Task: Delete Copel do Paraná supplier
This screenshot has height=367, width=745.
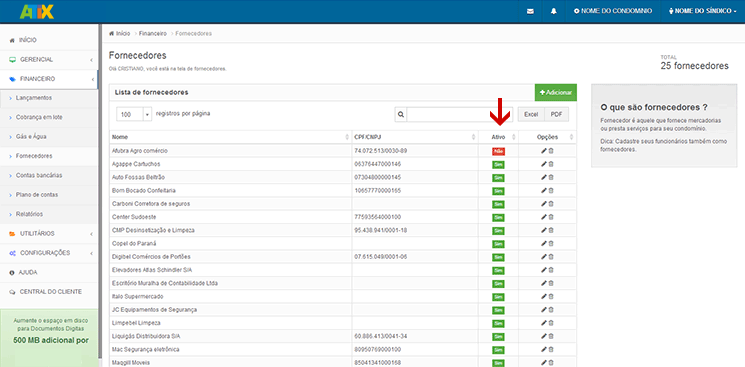Action: [x=551, y=244]
